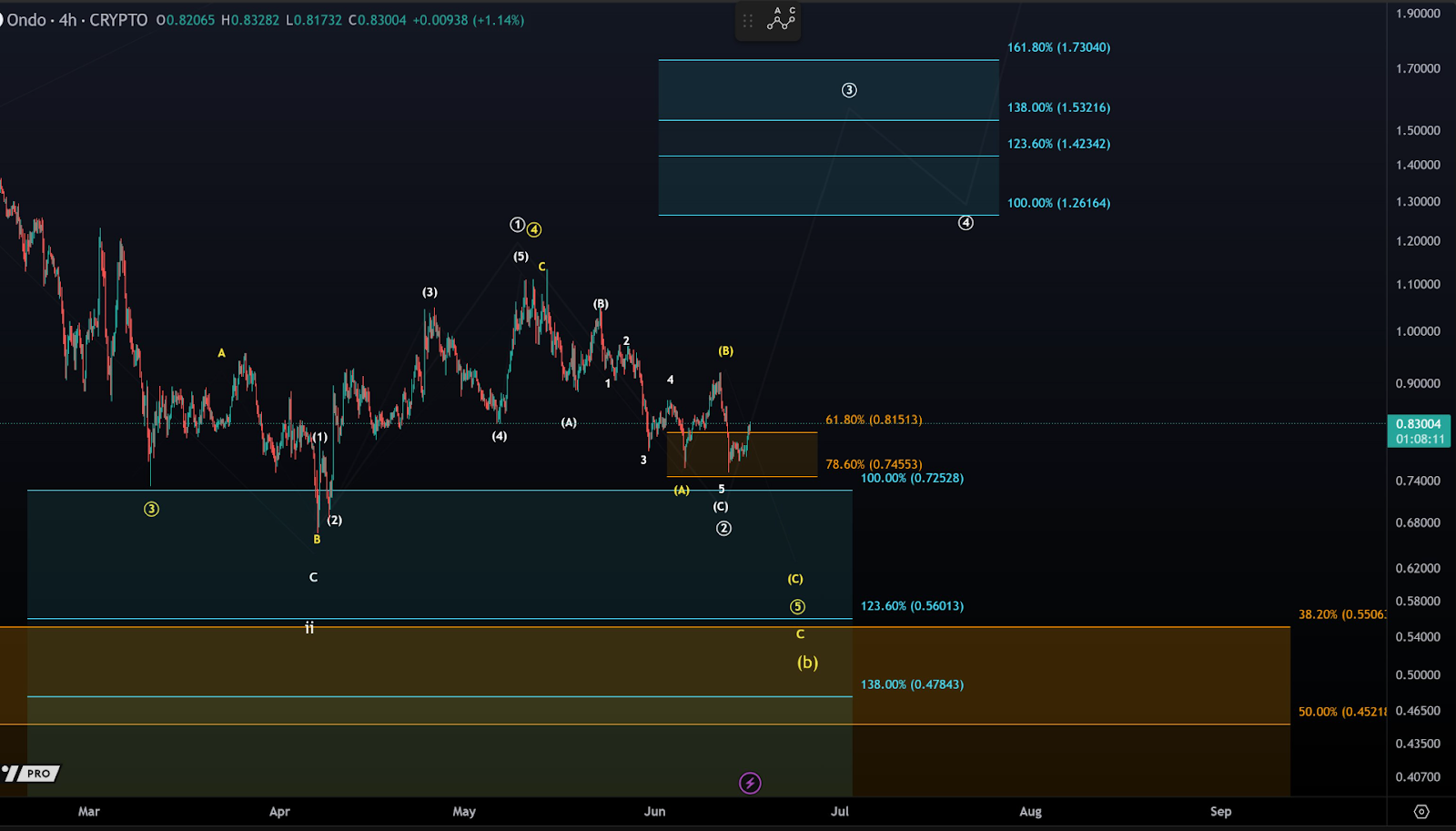Viewport: 1456px width, 831px height.
Task: Click the white circled 3 wave target label
Action: click(x=849, y=90)
